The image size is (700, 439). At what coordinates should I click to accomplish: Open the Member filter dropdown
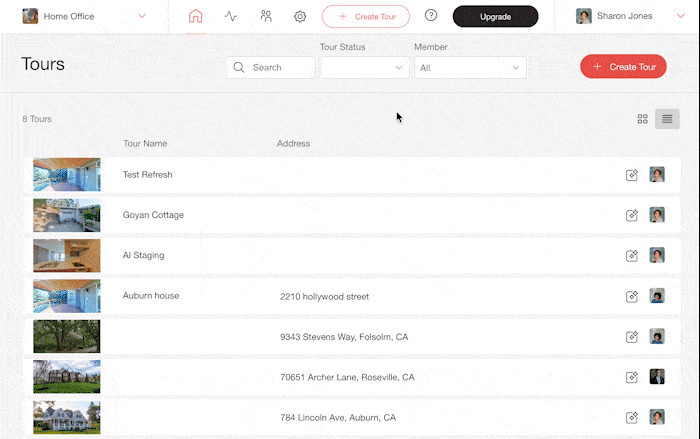pos(470,68)
